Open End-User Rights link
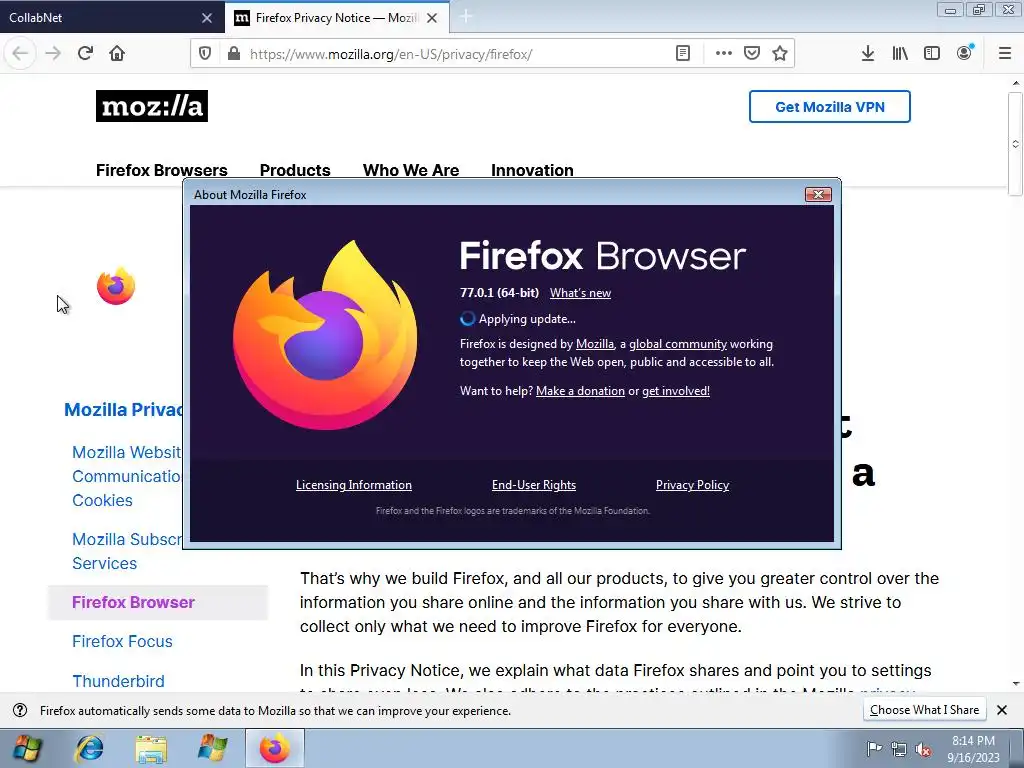This screenshot has width=1024, height=768. [x=534, y=485]
